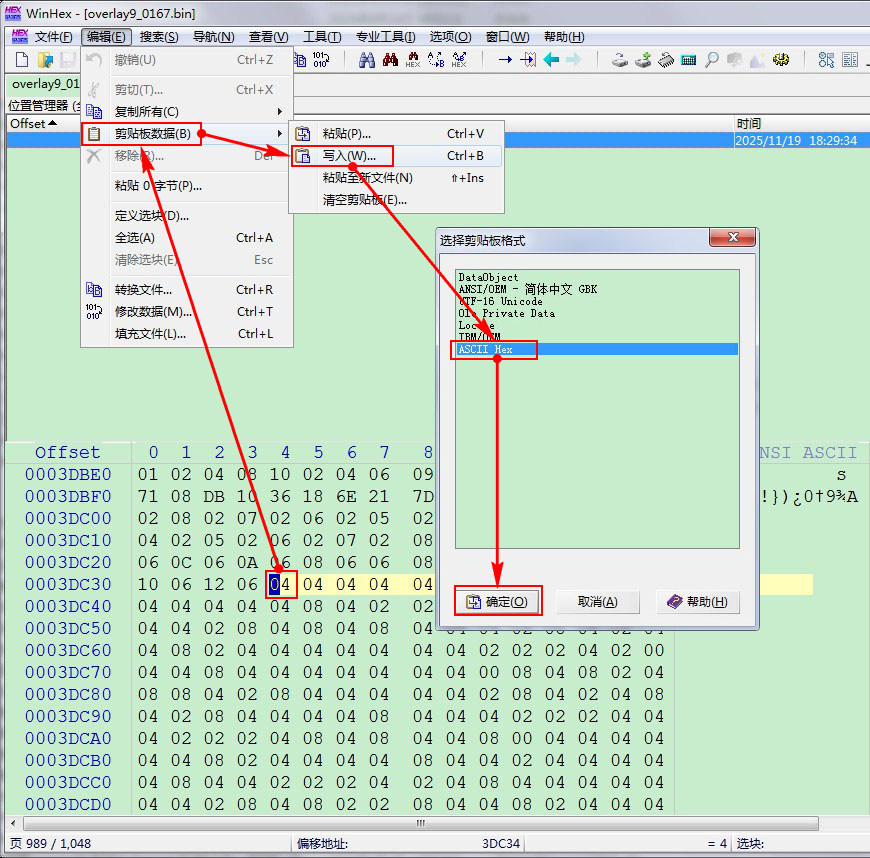This screenshot has height=858, width=870.
Task: Click the horizontal scrollbar below hex view
Action: click(x=420, y=823)
